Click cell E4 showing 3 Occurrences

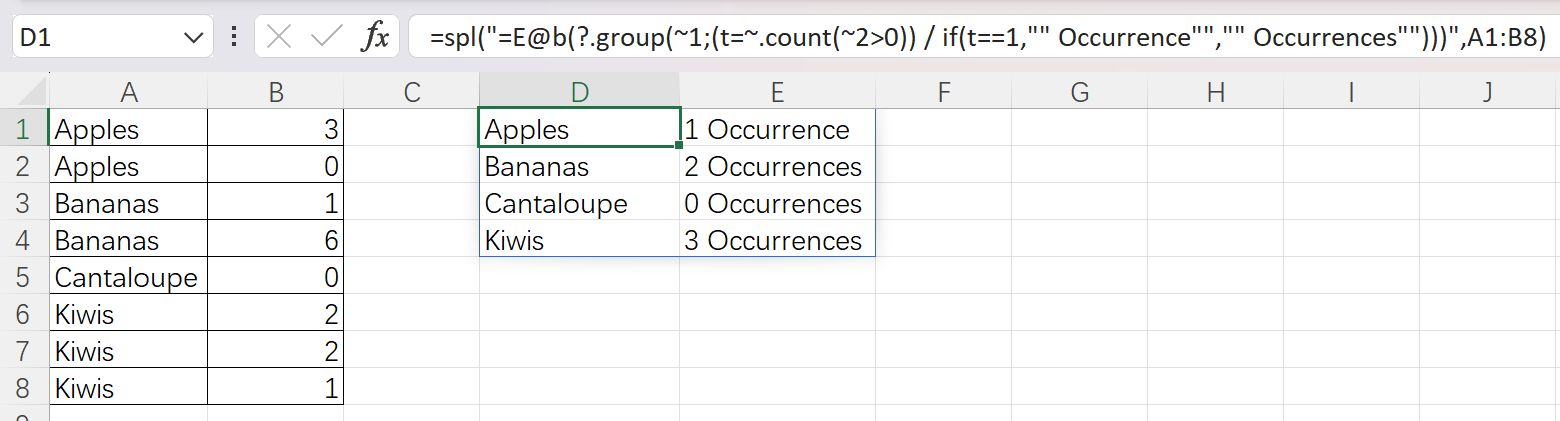tap(776, 240)
